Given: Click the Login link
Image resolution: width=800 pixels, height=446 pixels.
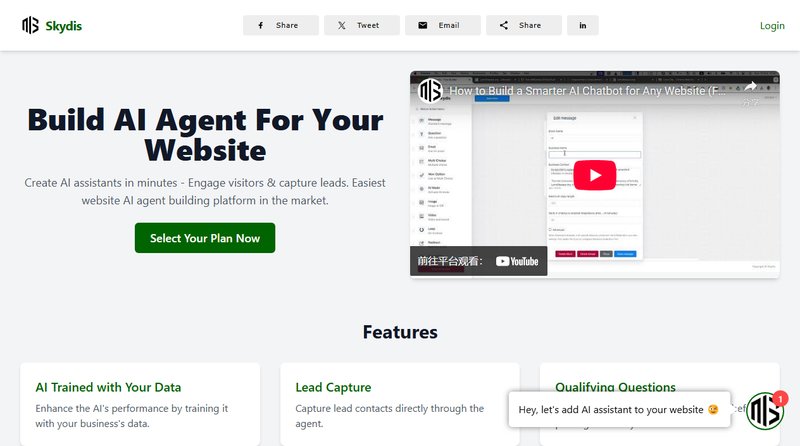Looking at the screenshot, I should [772, 25].
